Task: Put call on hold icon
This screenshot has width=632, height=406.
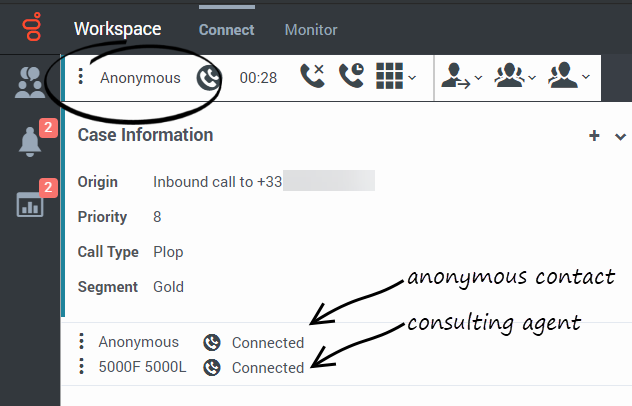Action: [x=351, y=75]
